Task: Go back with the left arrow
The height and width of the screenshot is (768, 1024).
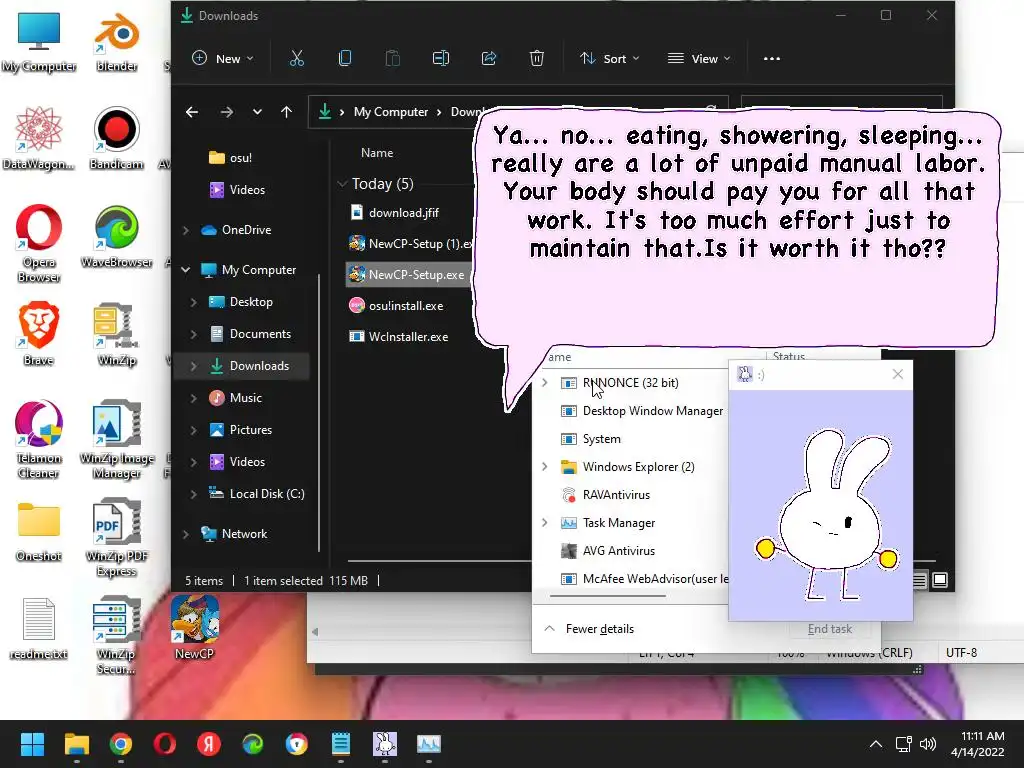Action: (x=191, y=112)
